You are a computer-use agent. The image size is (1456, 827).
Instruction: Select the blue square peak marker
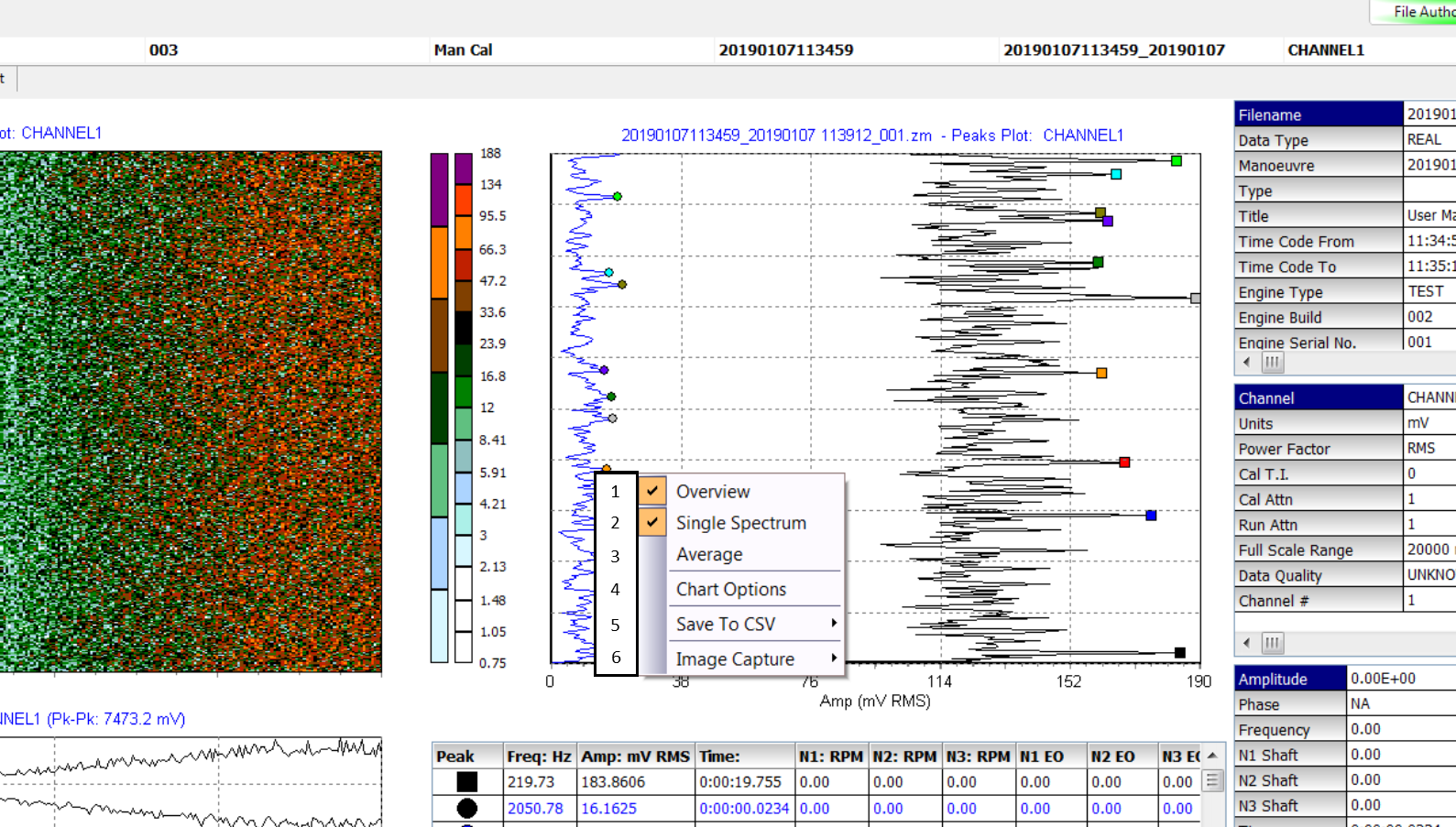[x=1151, y=516]
